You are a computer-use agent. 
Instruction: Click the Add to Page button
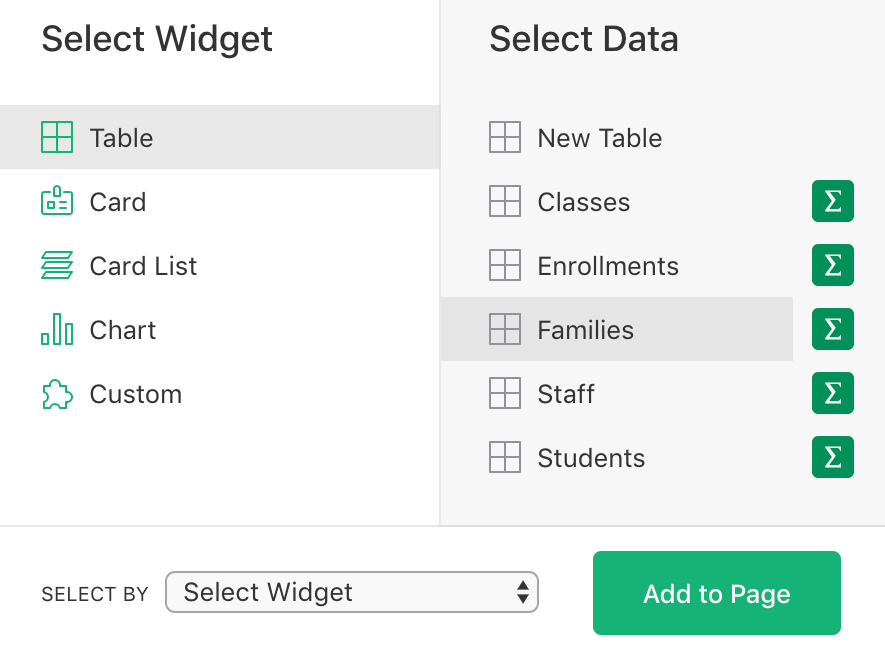tap(716, 592)
